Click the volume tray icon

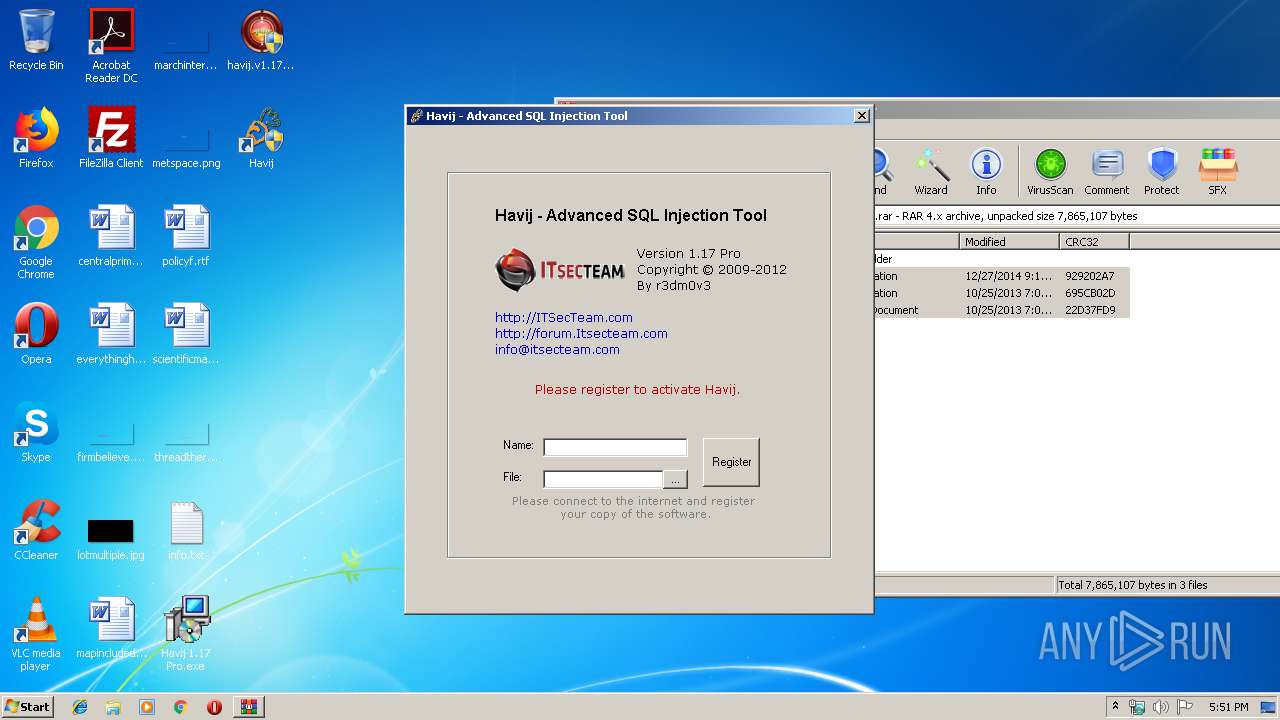1160,707
